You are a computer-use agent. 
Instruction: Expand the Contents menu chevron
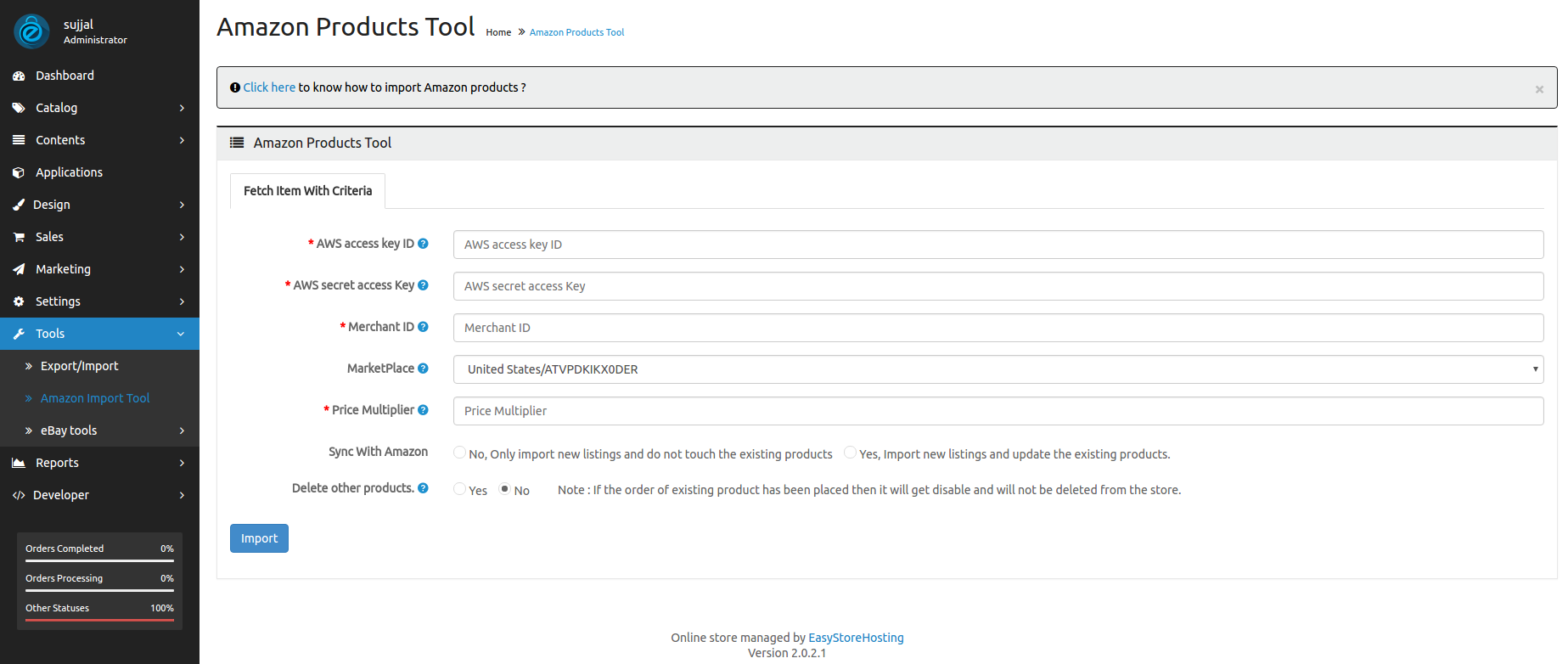click(x=182, y=140)
